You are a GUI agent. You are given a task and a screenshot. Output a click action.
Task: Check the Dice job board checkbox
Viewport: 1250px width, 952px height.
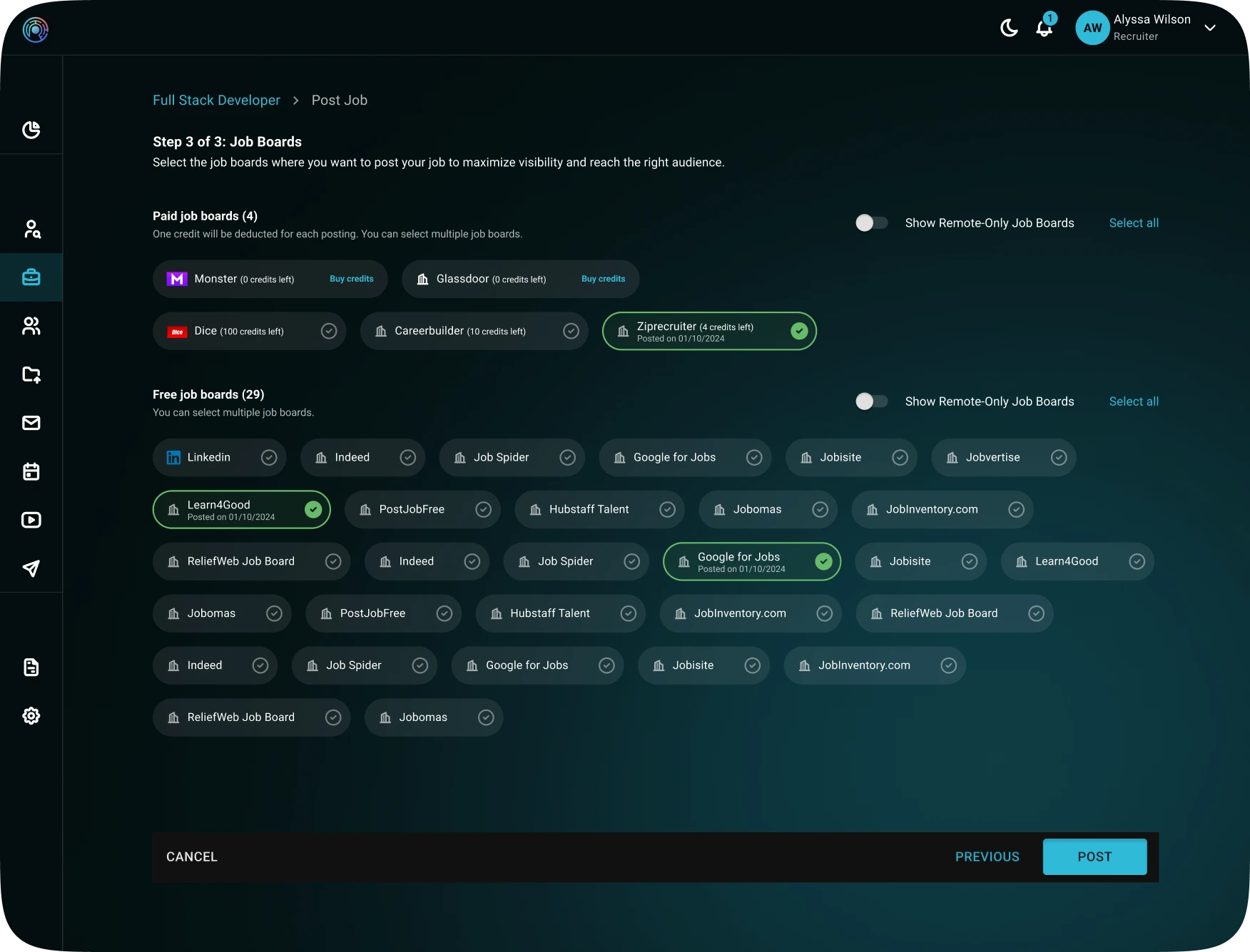[x=328, y=331]
